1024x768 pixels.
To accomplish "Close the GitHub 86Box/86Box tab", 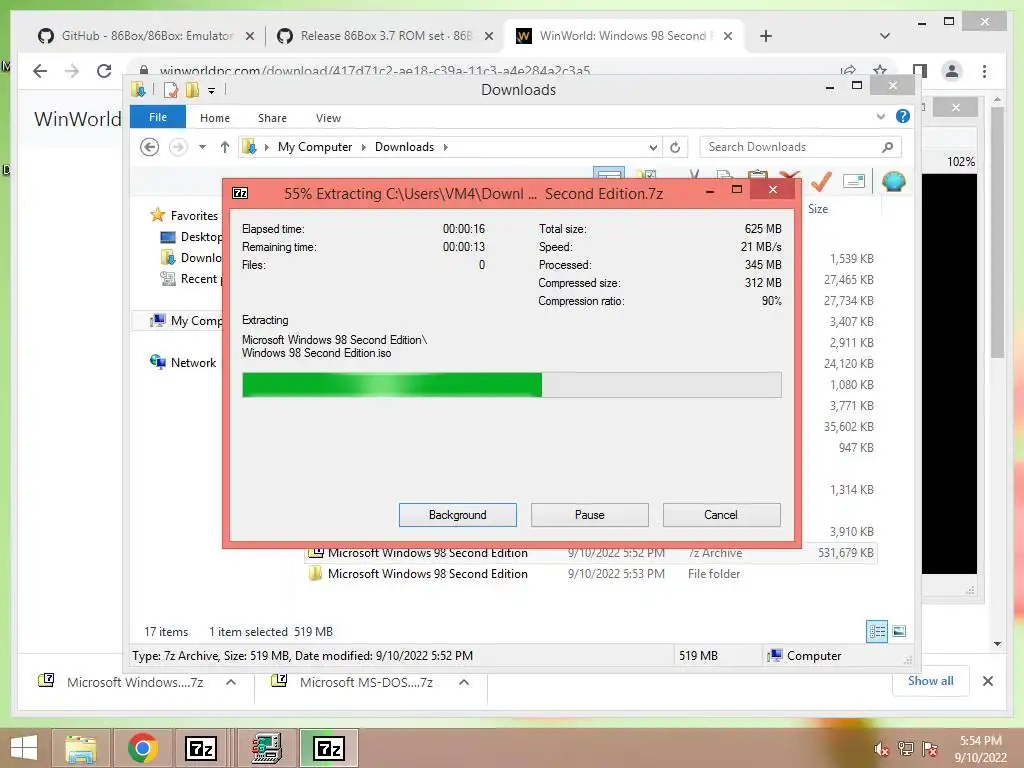I will [x=249, y=36].
